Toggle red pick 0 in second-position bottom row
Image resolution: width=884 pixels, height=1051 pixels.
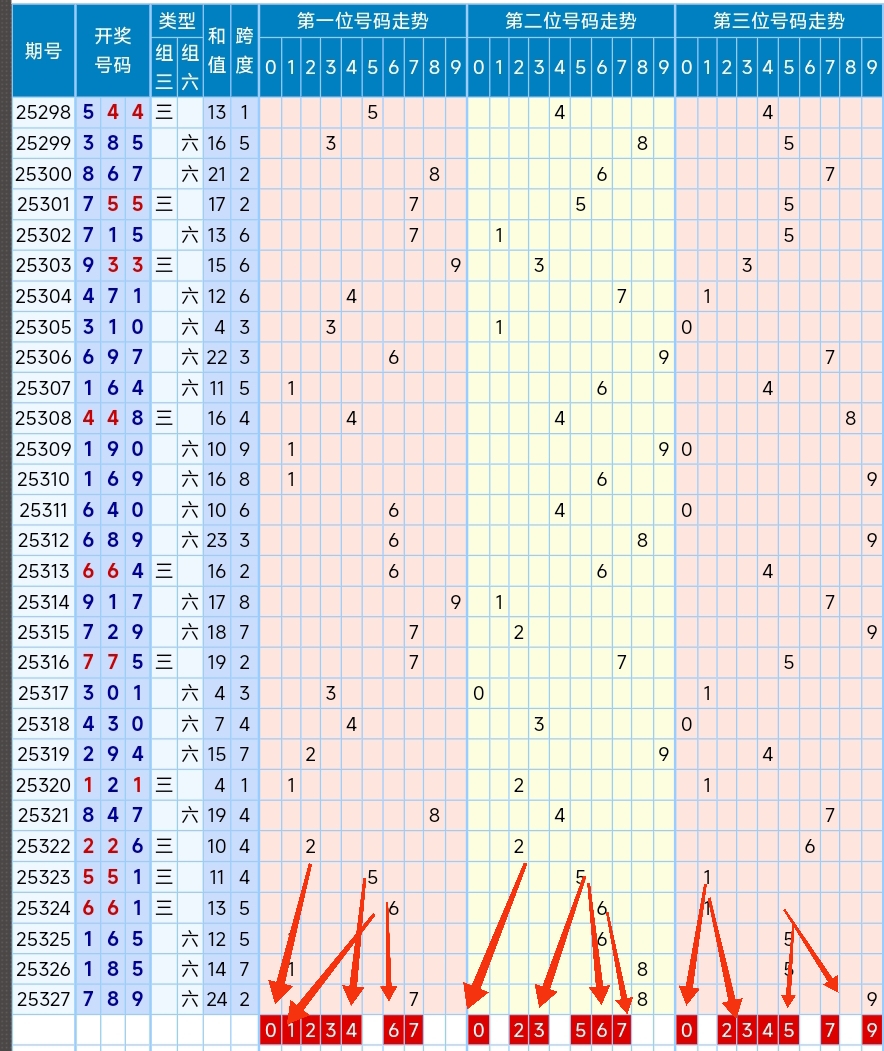478,1030
